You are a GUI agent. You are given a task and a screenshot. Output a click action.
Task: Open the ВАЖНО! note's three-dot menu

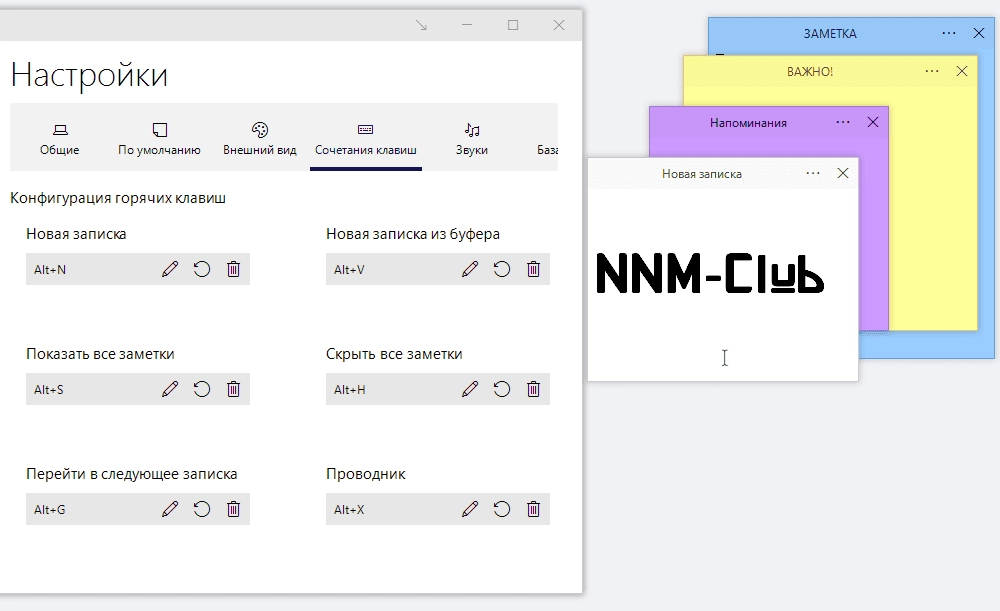tap(932, 71)
